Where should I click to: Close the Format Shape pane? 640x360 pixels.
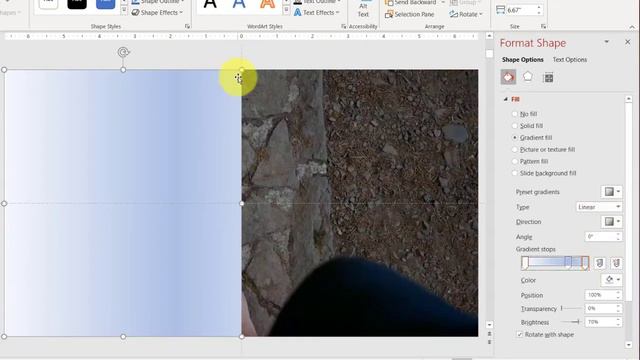point(627,42)
